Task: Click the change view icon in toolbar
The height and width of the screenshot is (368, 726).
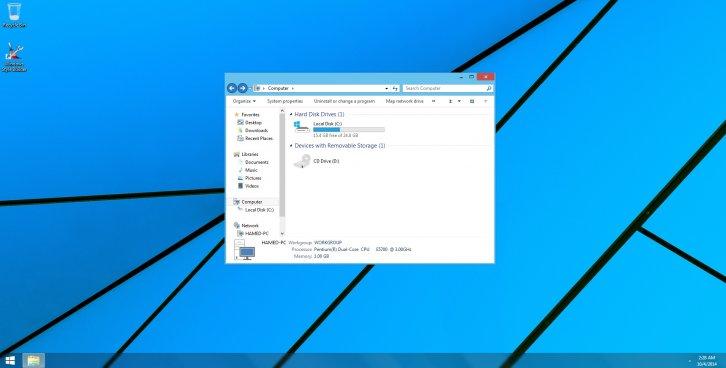Action: tap(450, 101)
